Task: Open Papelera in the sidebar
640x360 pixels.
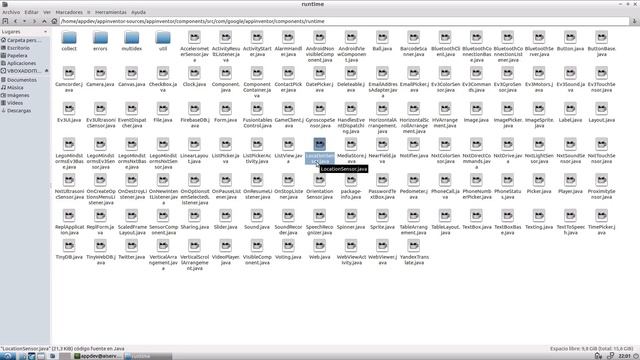Action: tap(14, 56)
